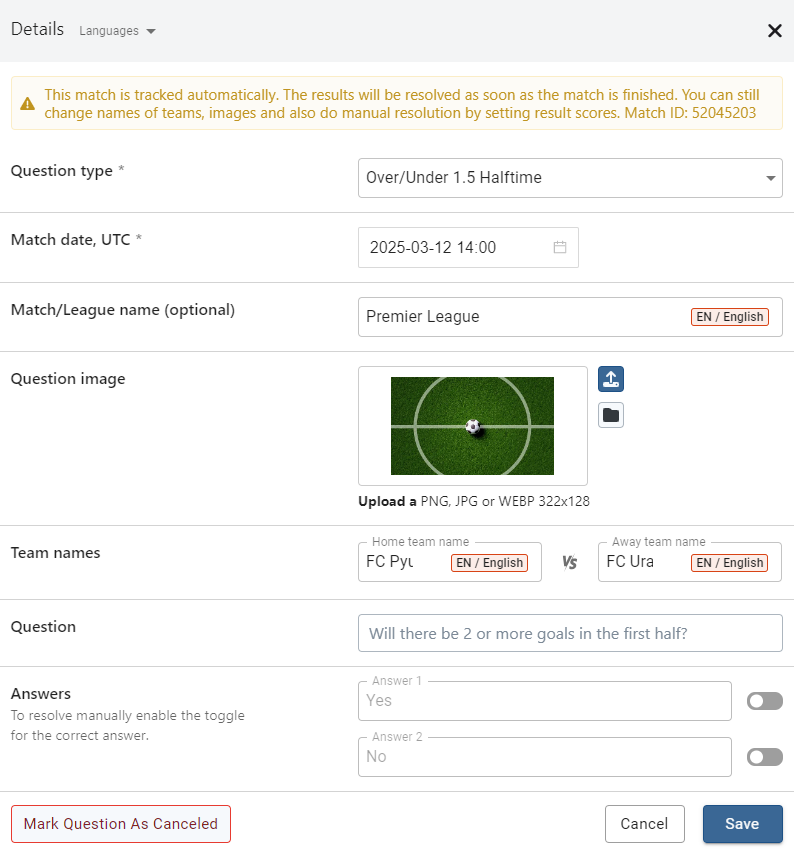The image size is (794, 852).
Task: Click EN / English tag on home team
Action: pyautogui.click(x=490, y=563)
